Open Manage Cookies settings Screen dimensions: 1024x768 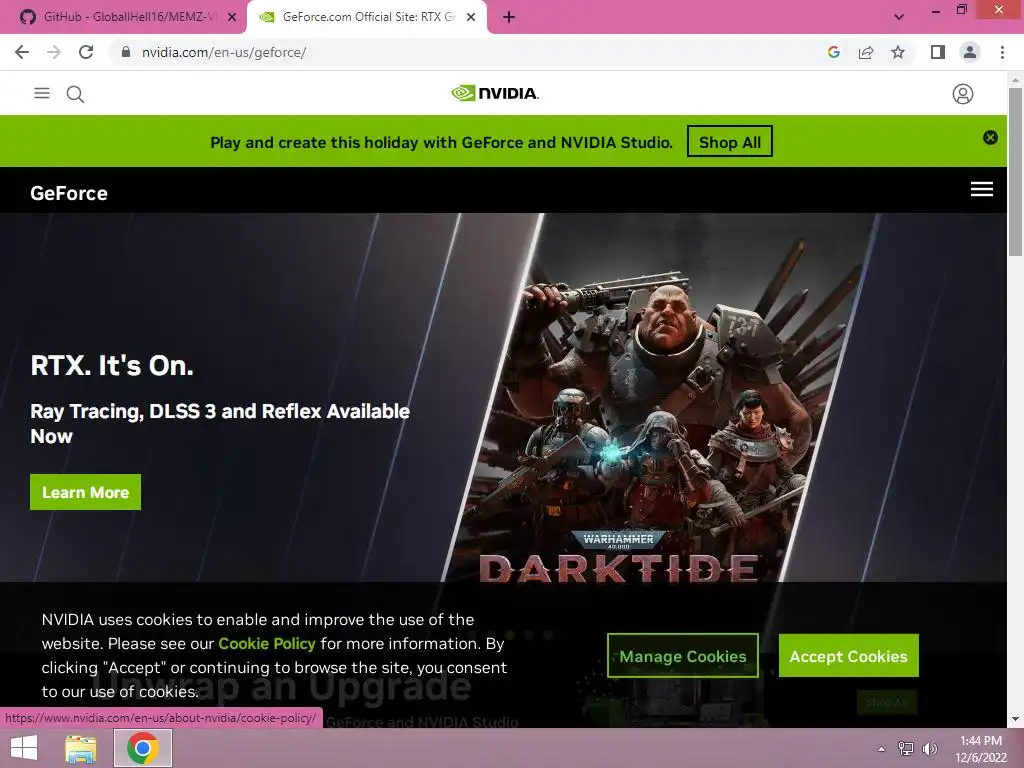tap(682, 656)
